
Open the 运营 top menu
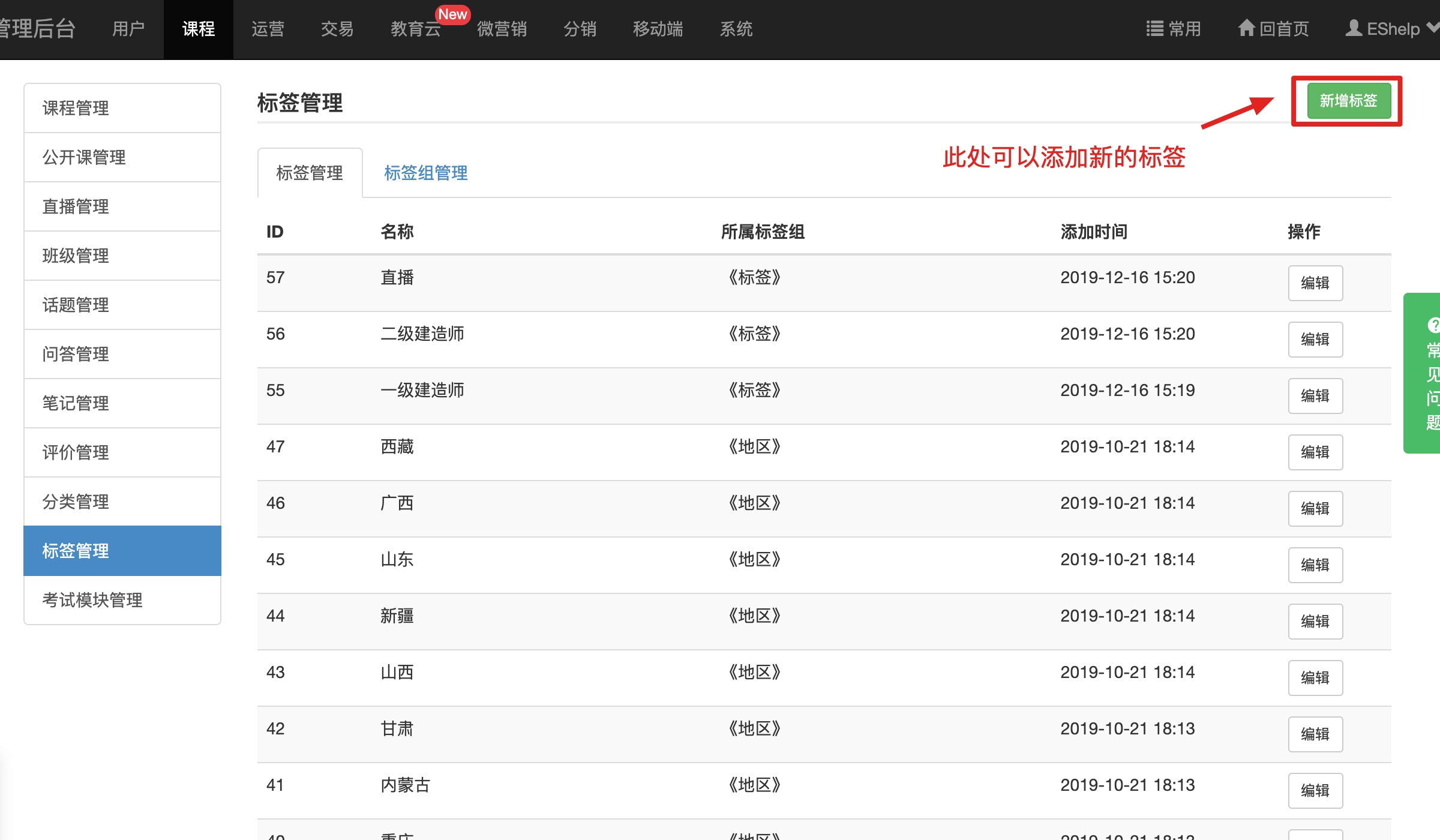click(x=268, y=29)
